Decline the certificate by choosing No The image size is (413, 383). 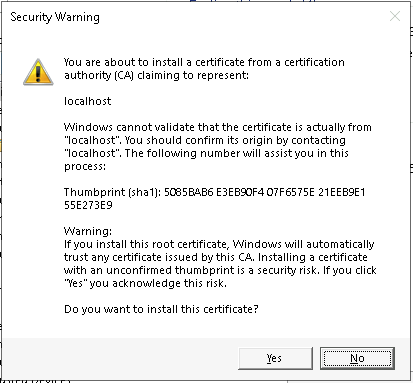tap(357, 358)
